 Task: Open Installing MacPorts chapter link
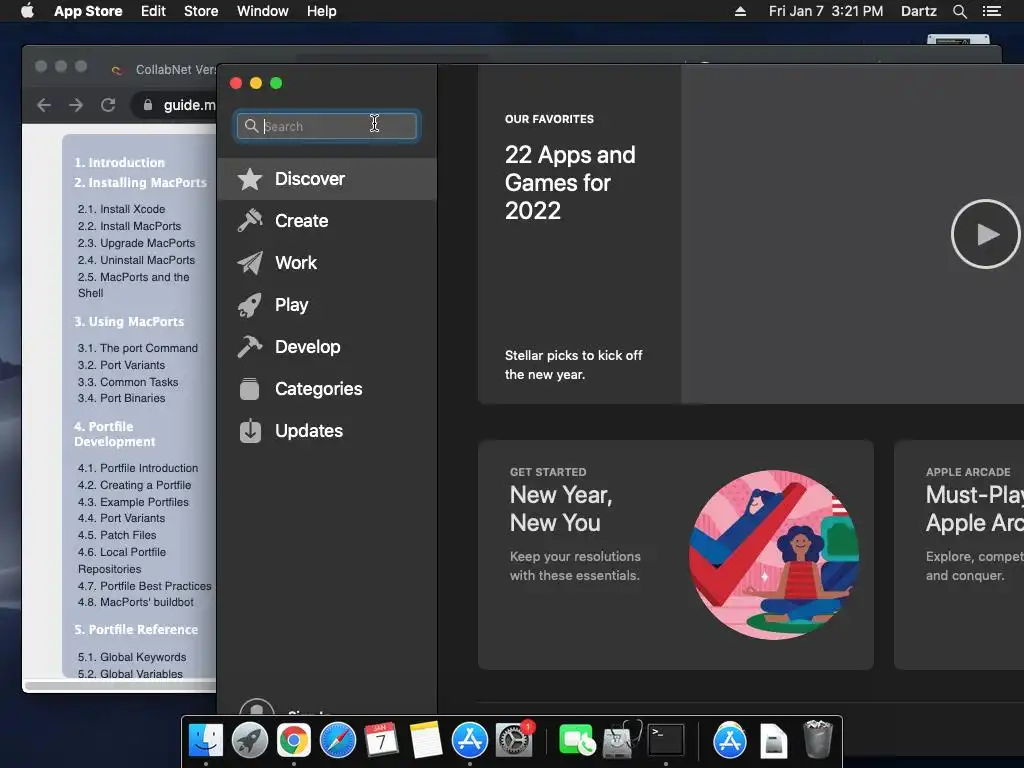click(140, 183)
